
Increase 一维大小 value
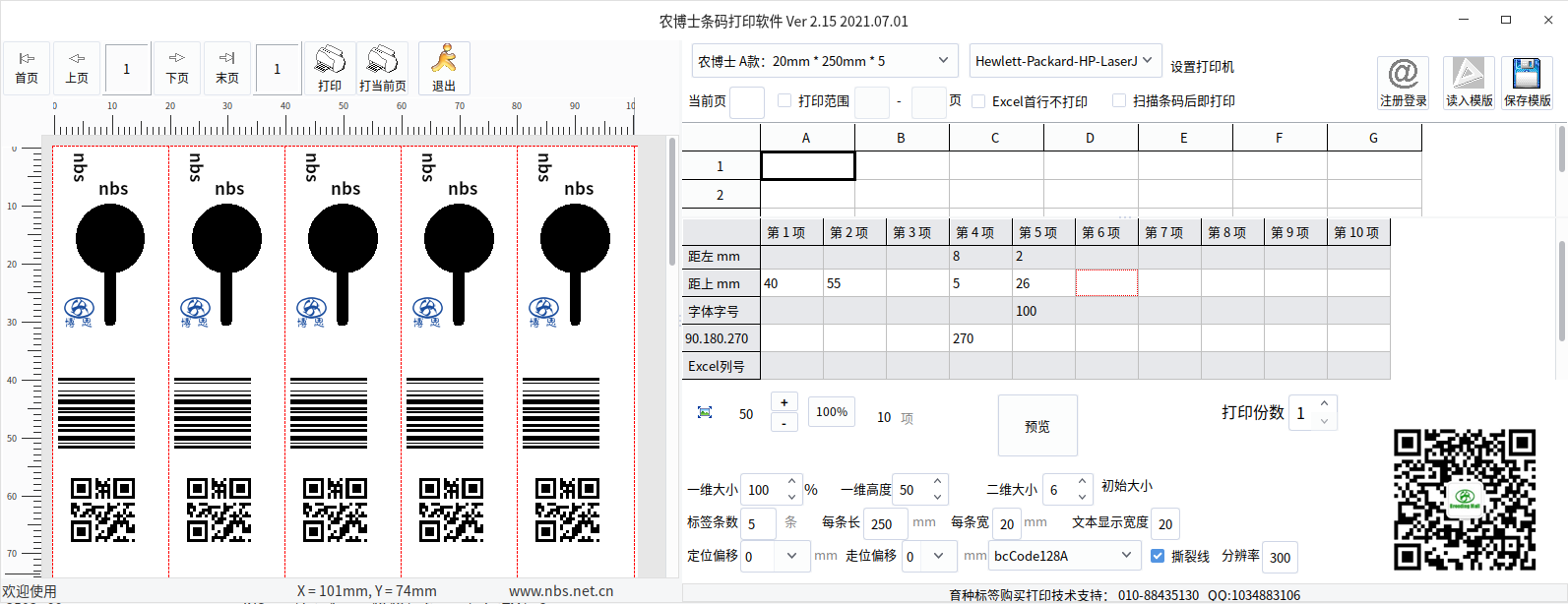click(791, 482)
